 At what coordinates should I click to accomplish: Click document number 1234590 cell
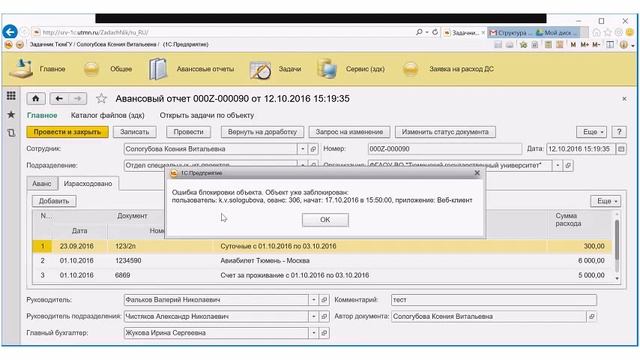[128, 260]
